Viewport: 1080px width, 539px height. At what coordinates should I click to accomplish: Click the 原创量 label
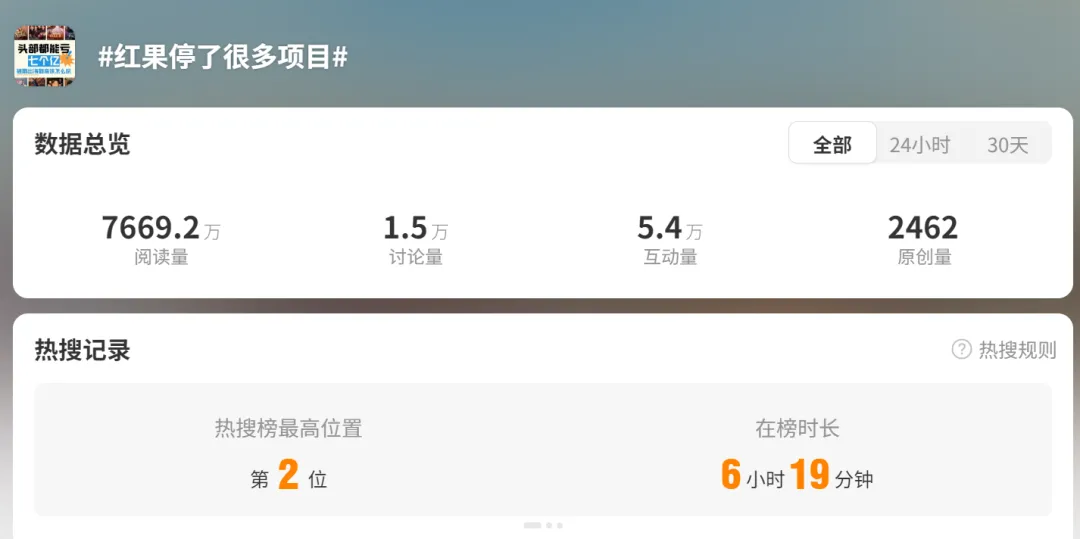click(924, 257)
